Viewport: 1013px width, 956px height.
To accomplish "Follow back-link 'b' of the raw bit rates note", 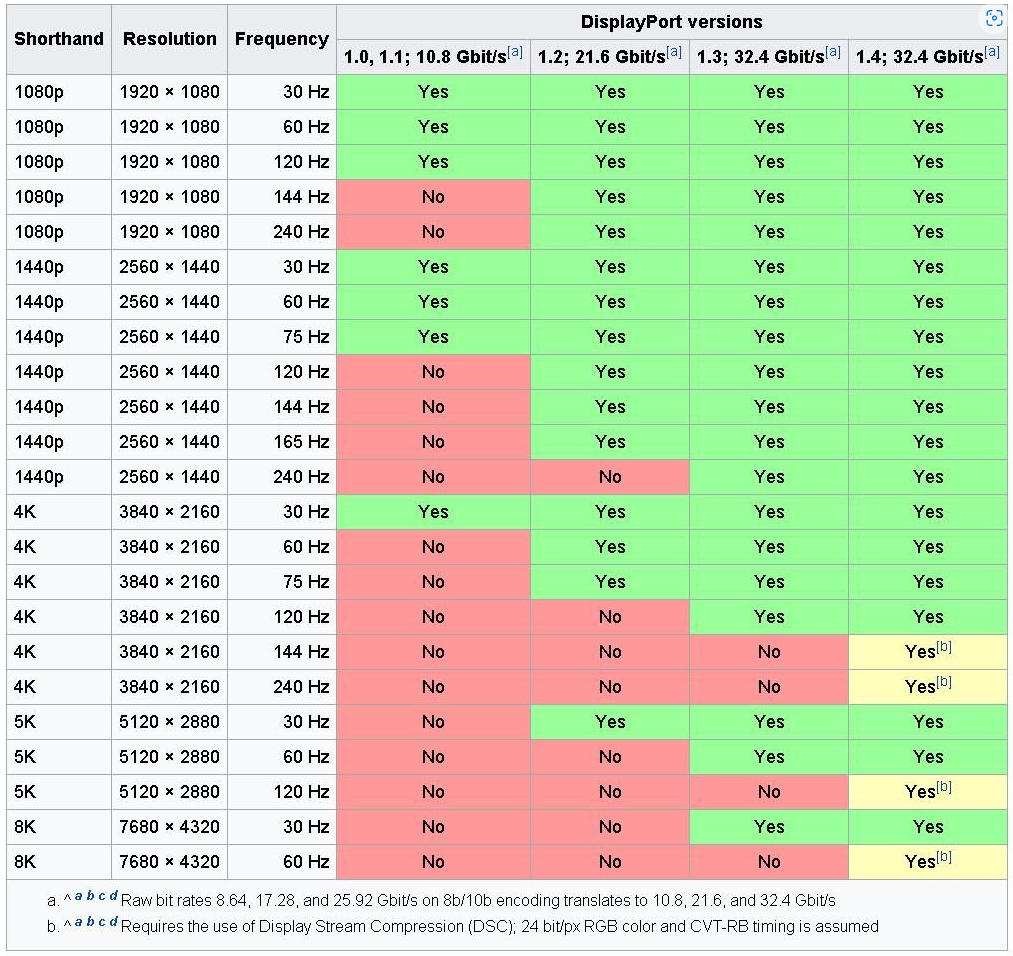I will point(90,895).
